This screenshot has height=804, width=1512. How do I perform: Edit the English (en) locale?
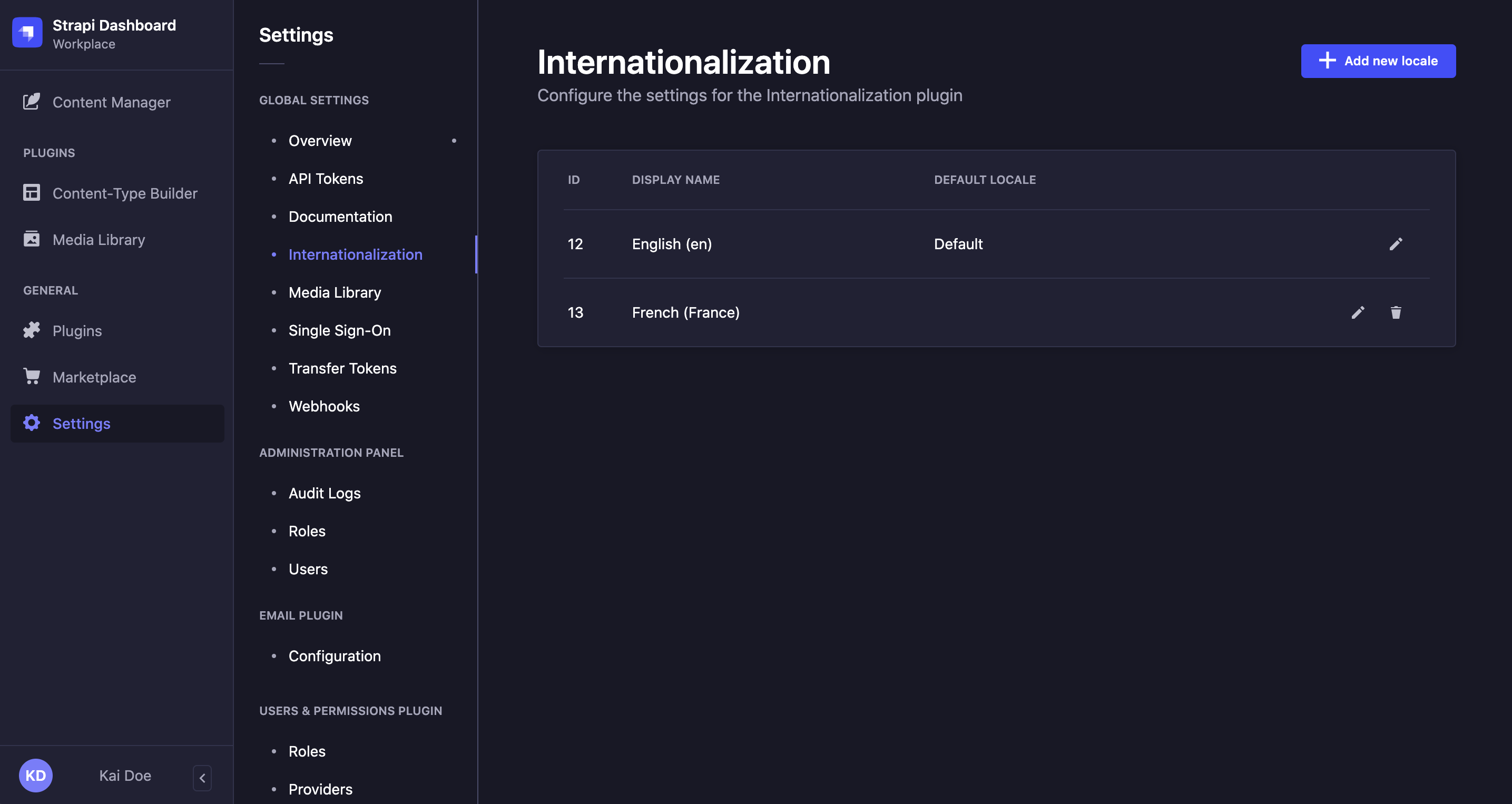(x=1395, y=244)
